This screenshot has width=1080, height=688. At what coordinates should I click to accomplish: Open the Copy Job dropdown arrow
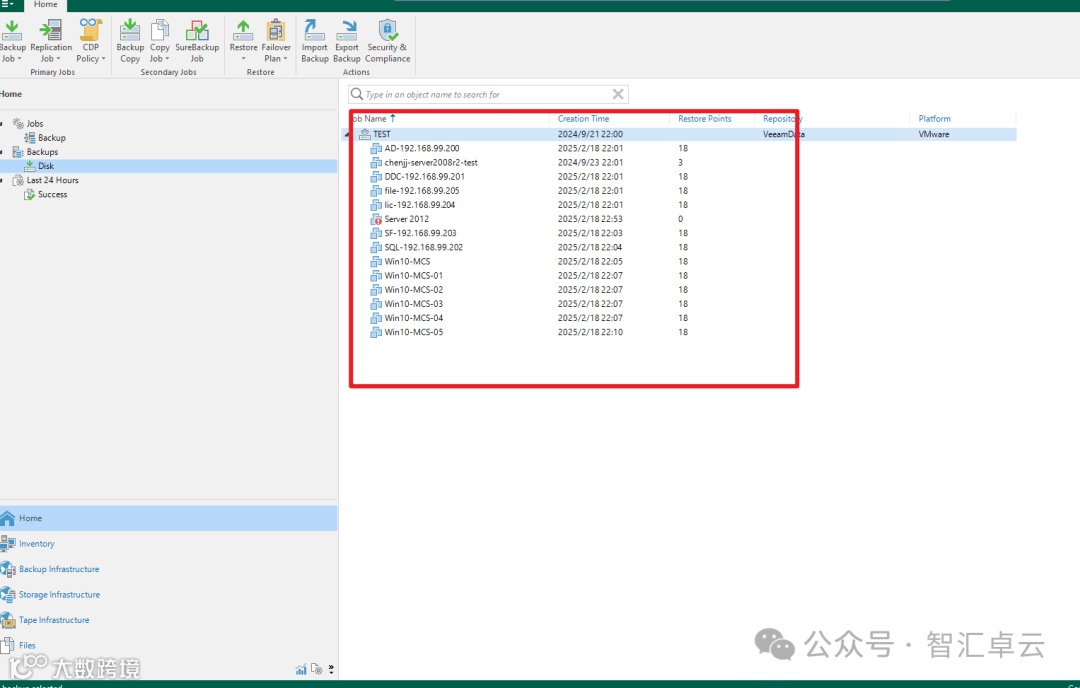(x=167, y=59)
